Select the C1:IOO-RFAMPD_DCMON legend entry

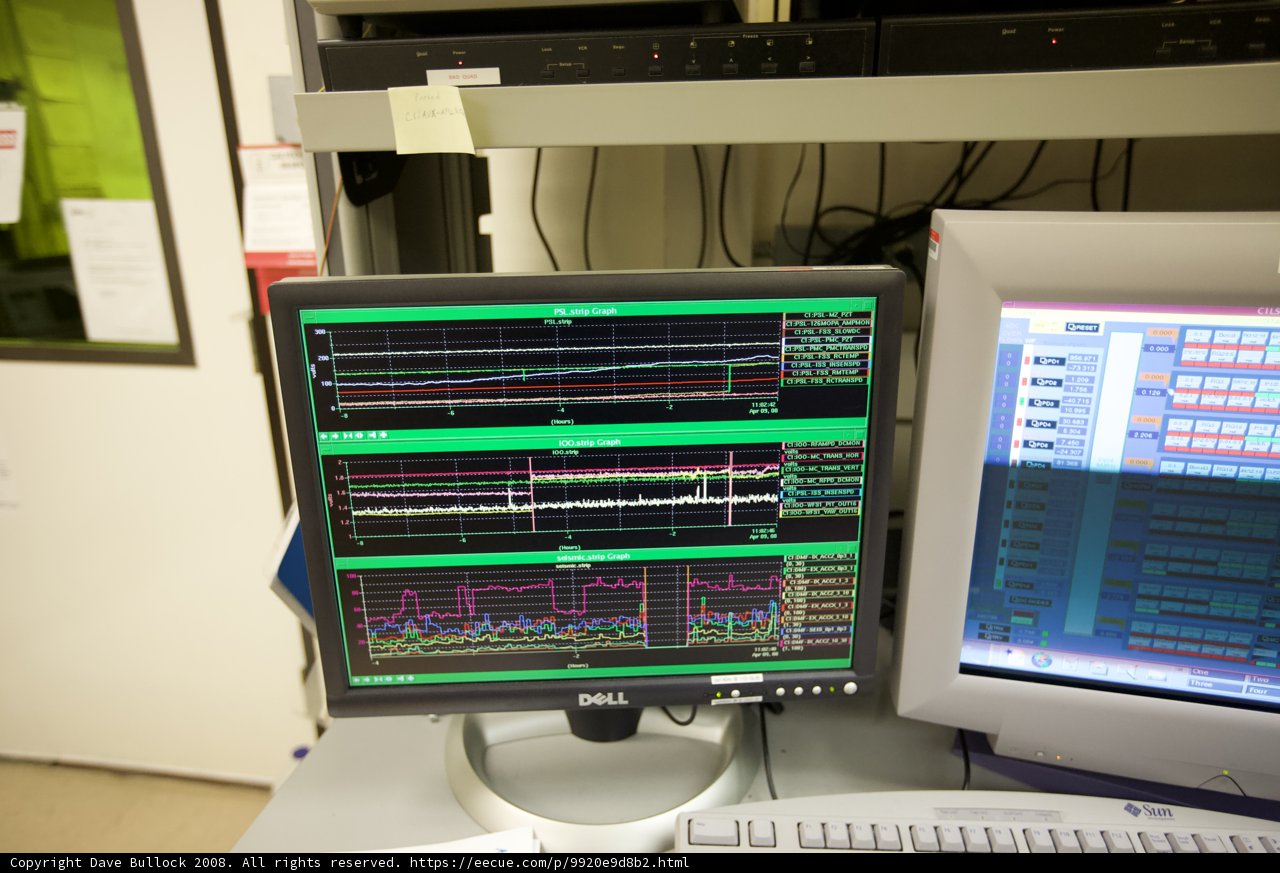(823, 443)
